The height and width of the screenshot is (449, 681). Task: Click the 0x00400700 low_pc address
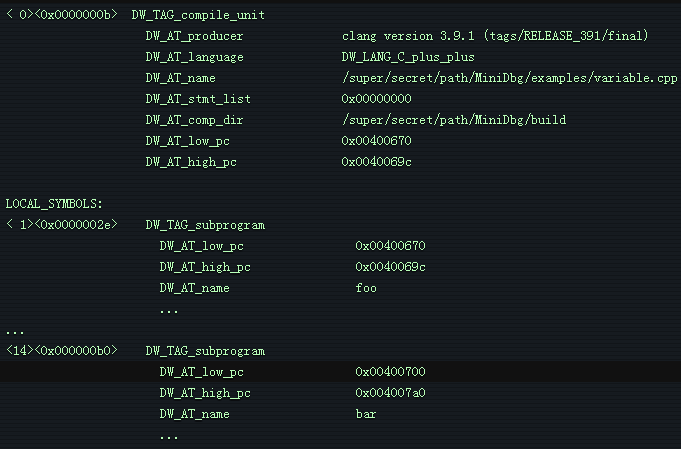click(390, 371)
